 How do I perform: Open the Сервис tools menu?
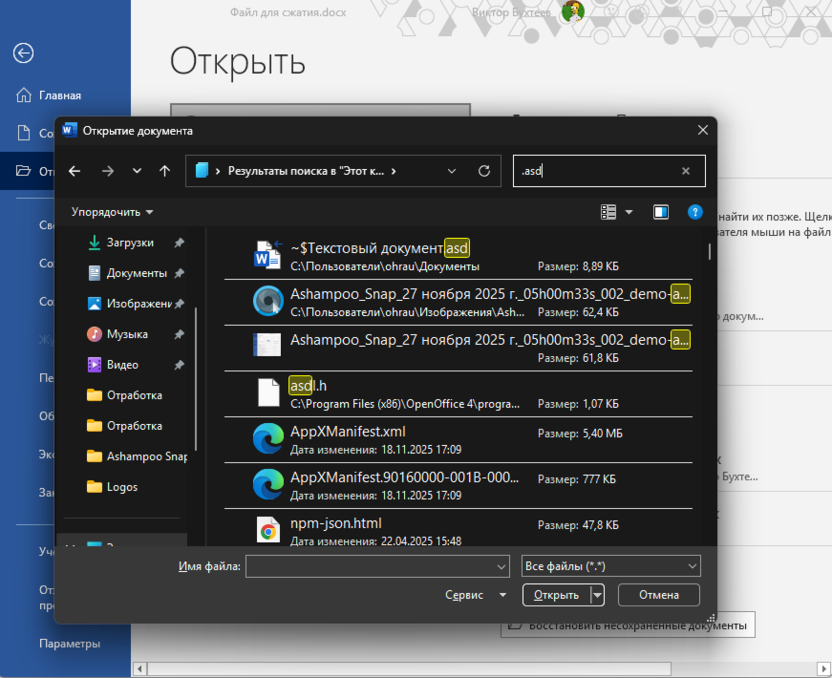tap(476, 595)
